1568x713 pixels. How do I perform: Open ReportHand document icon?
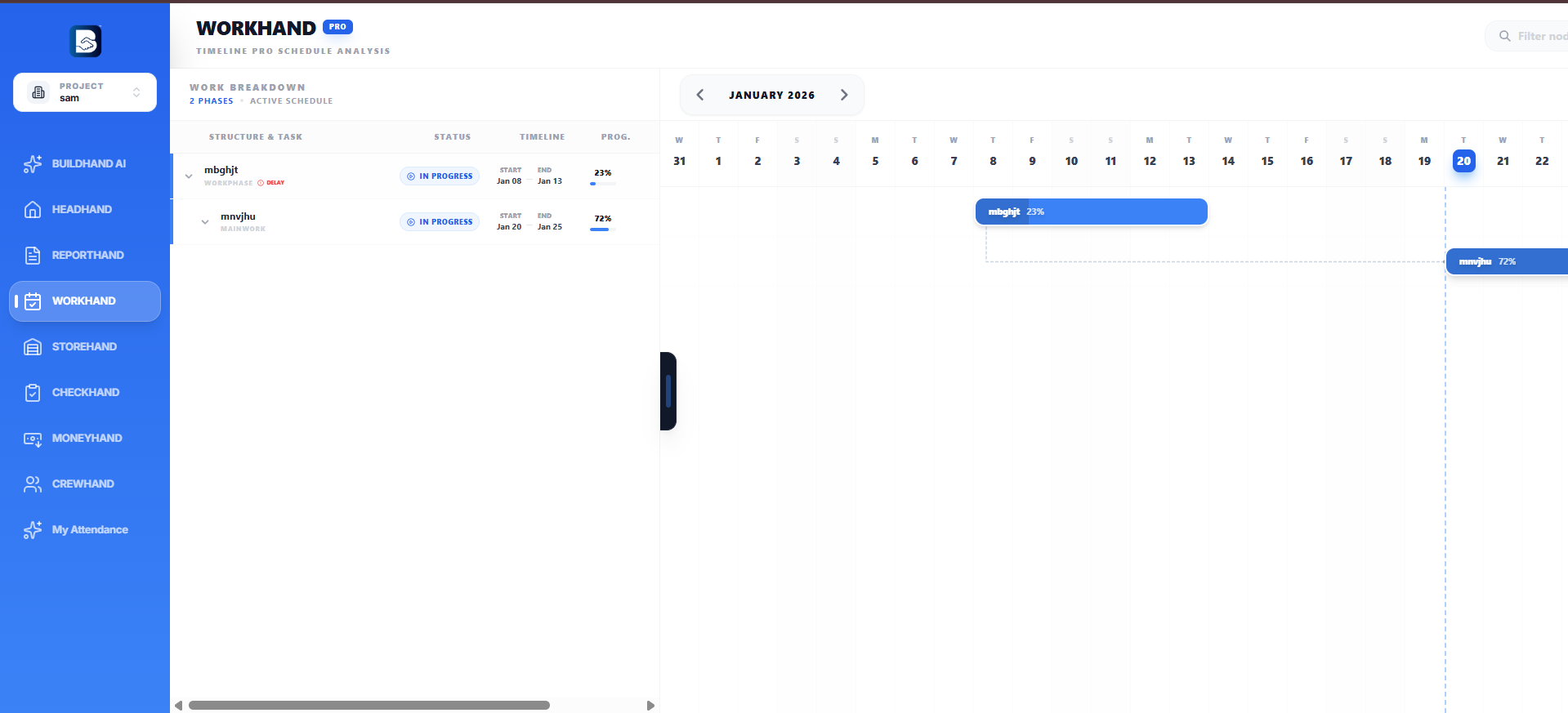pos(33,255)
